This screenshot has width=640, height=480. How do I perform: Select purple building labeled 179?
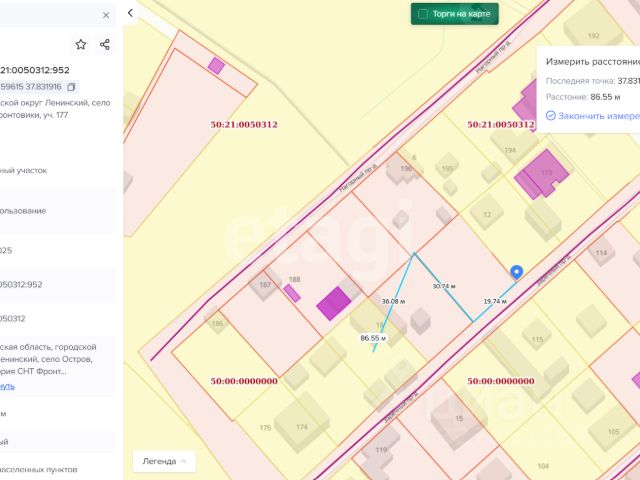click(542, 174)
